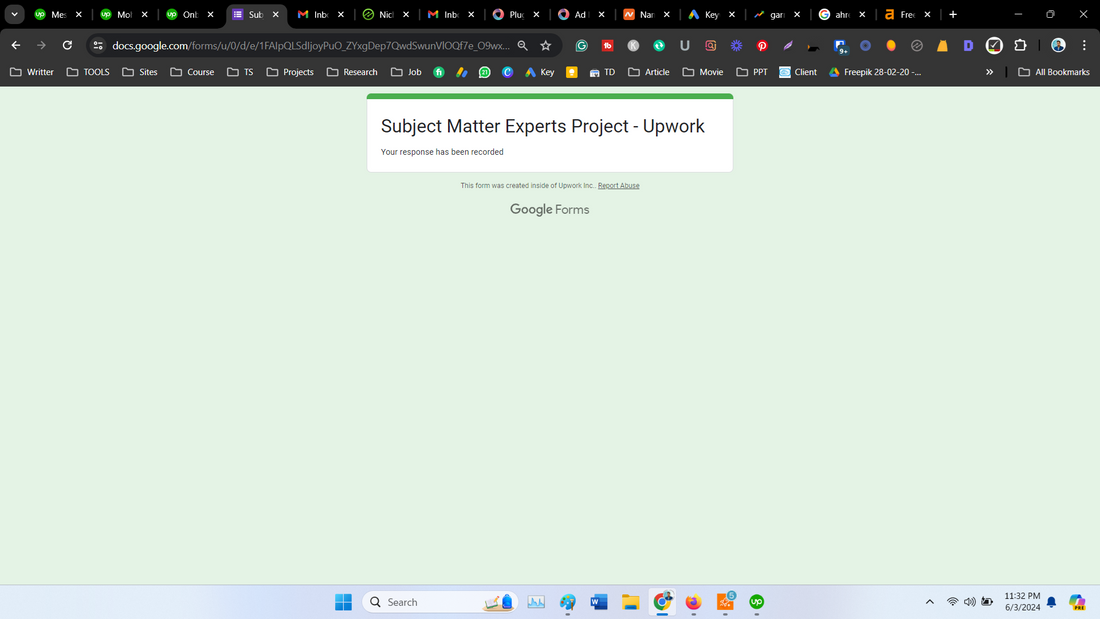Screen dimensions: 1100x619
Task: Open the Extensions puzzle-piece menu
Action: [1020, 46]
